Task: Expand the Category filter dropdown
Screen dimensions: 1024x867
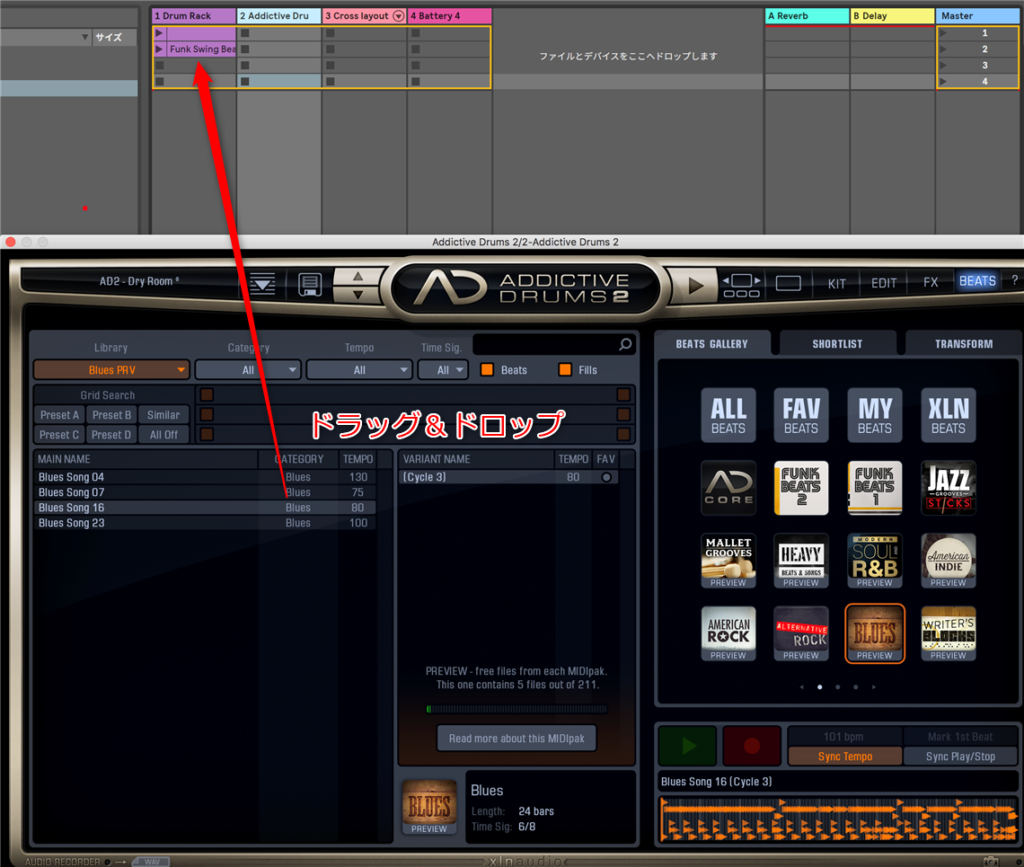Action: [248, 370]
